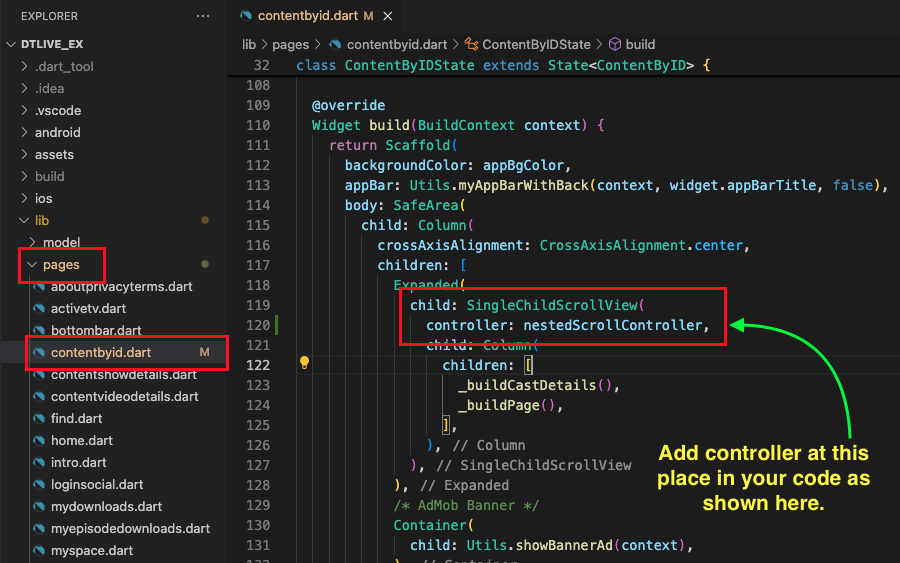Click the contentbyid.dart breadcrumb segment
The width and height of the screenshot is (900, 563).
(397, 44)
